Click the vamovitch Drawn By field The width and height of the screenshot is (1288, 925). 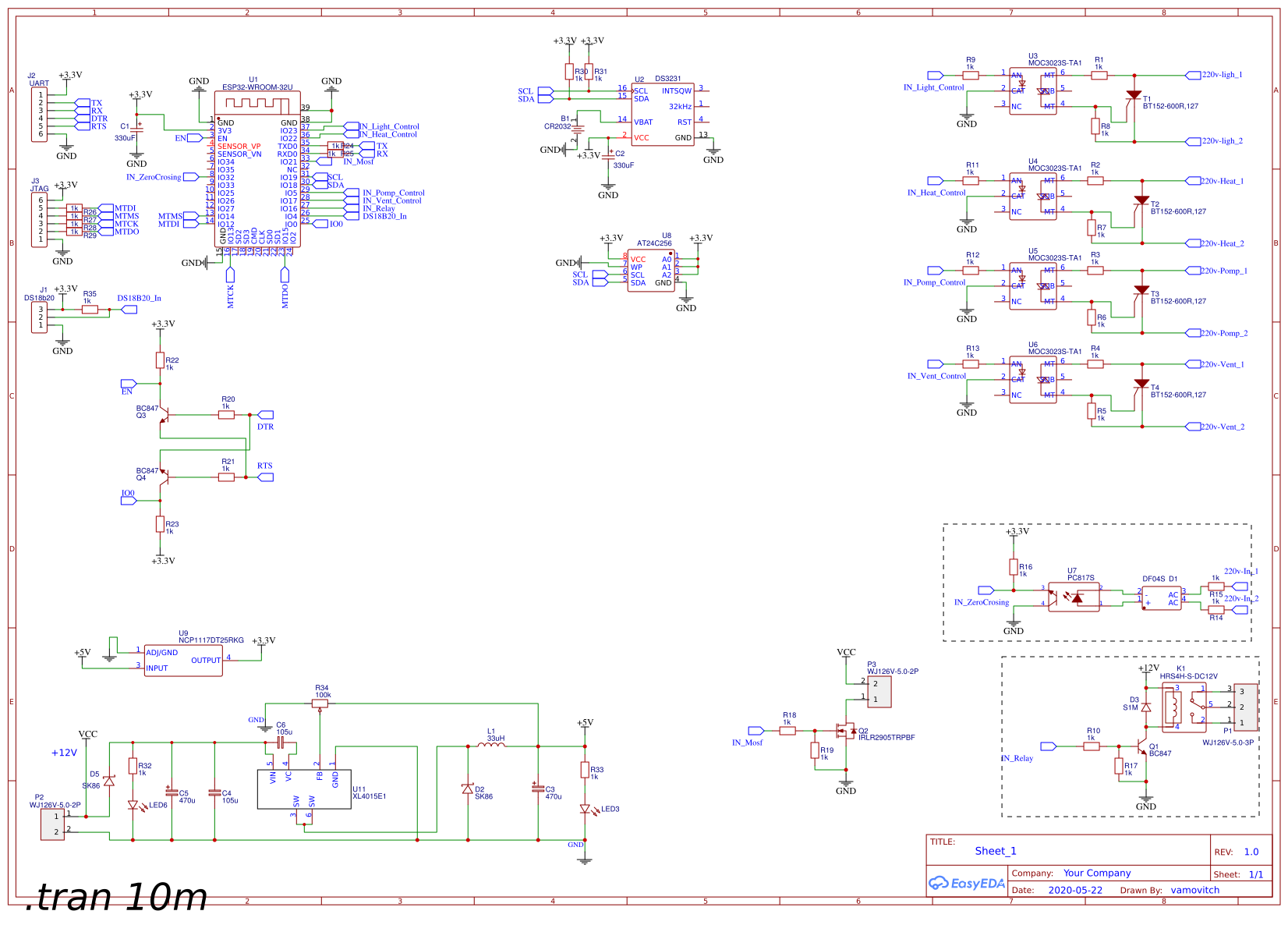(x=1194, y=890)
